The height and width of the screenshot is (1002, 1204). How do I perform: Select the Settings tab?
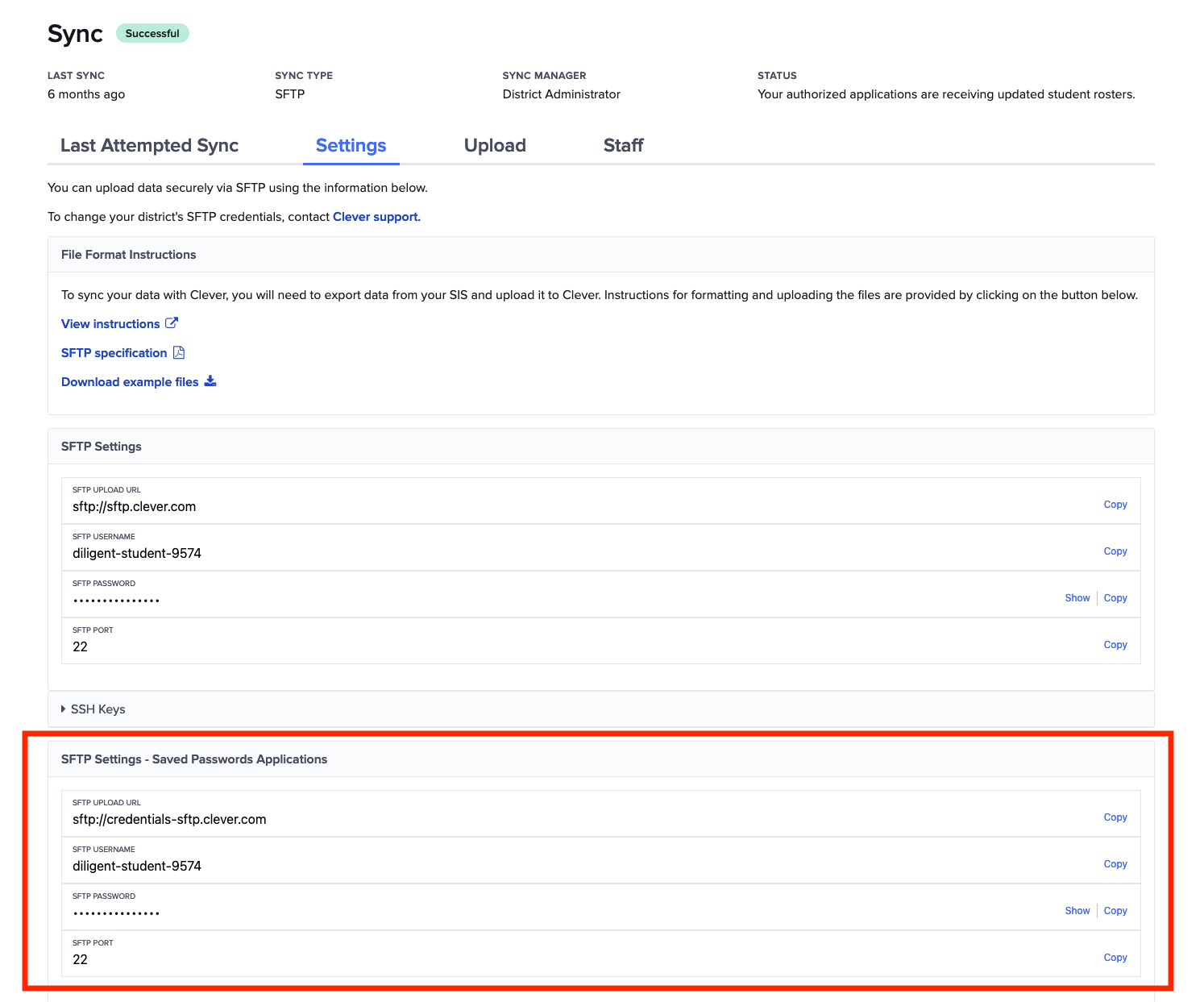coord(351,146)
